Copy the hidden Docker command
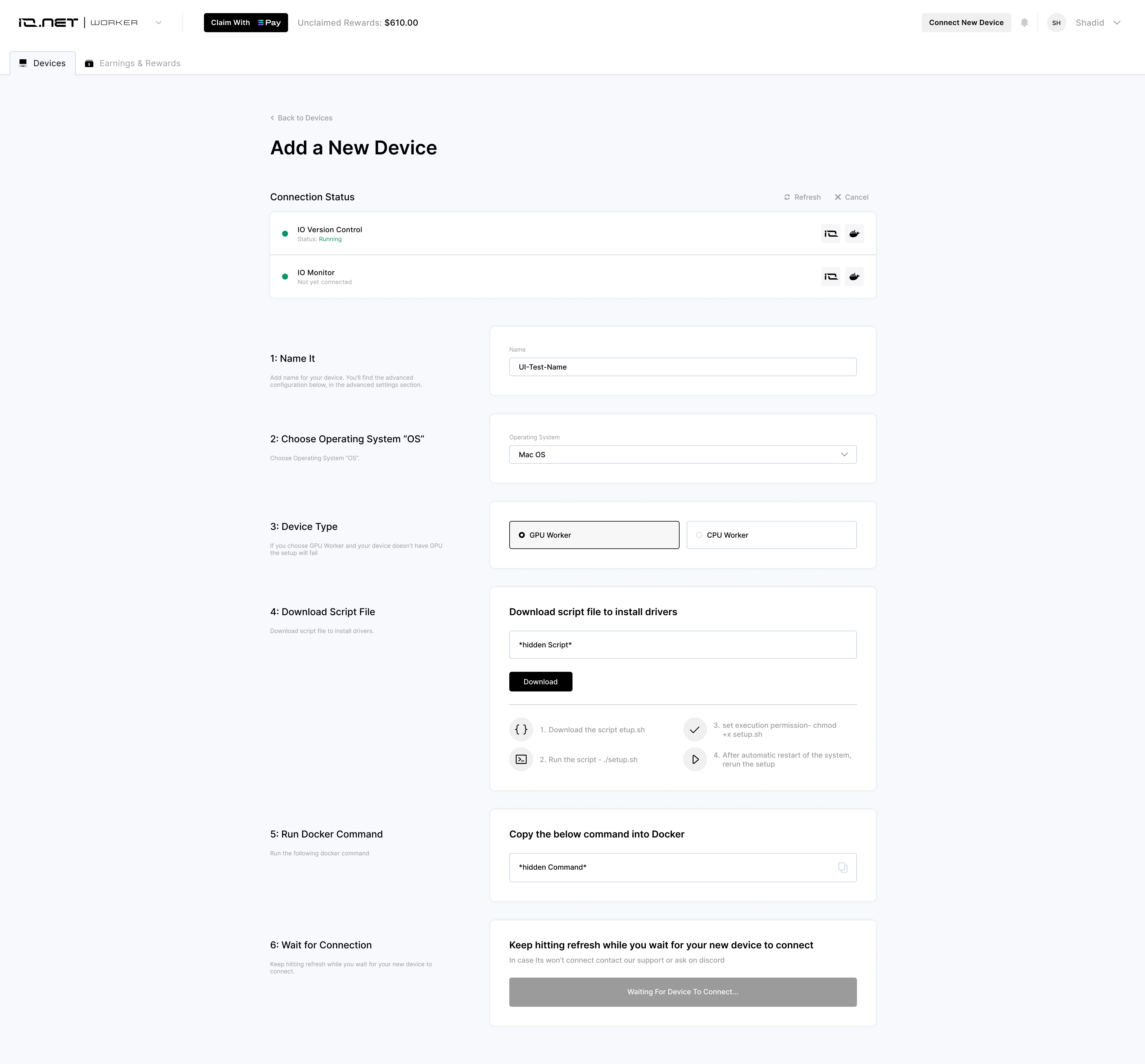Screen dimensions: 1145x1064 tap(843, 868)
